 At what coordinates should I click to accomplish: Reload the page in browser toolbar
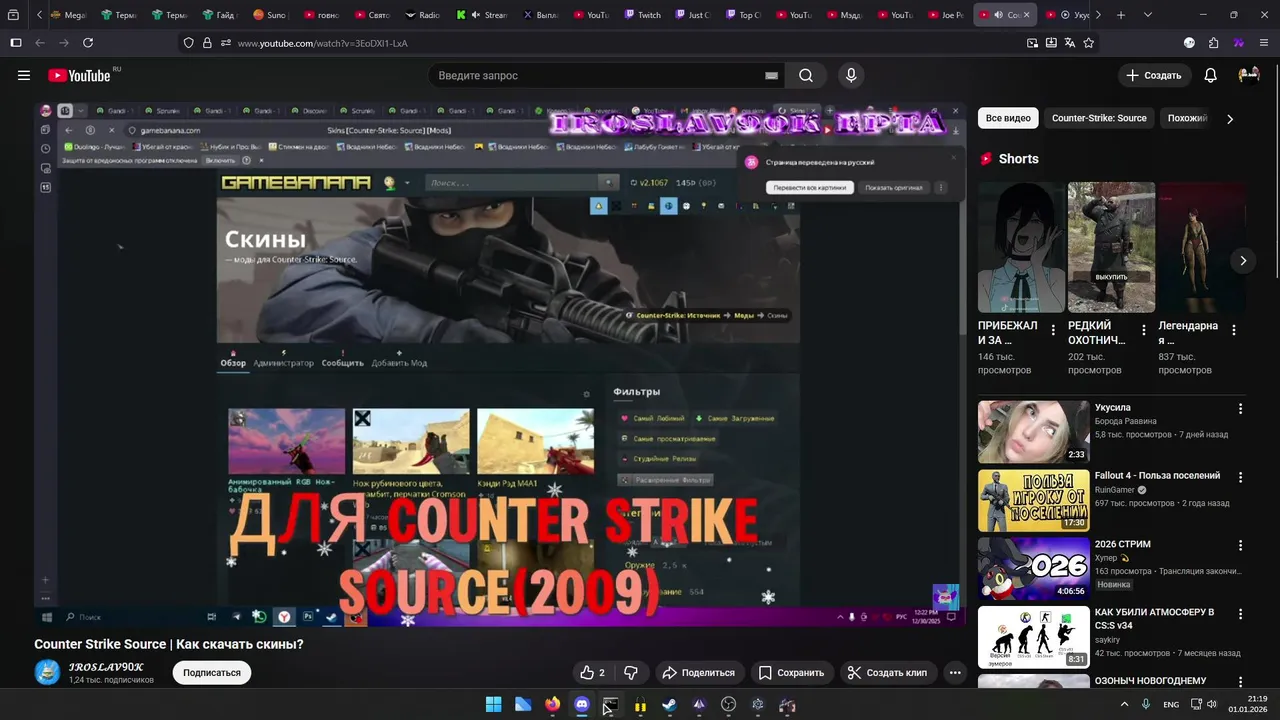click(88, 43)
